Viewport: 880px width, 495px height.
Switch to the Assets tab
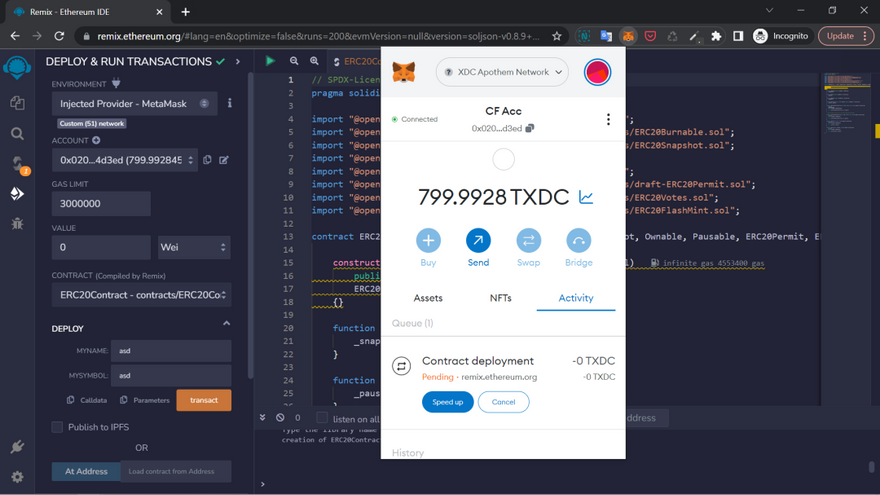[428, 298]
